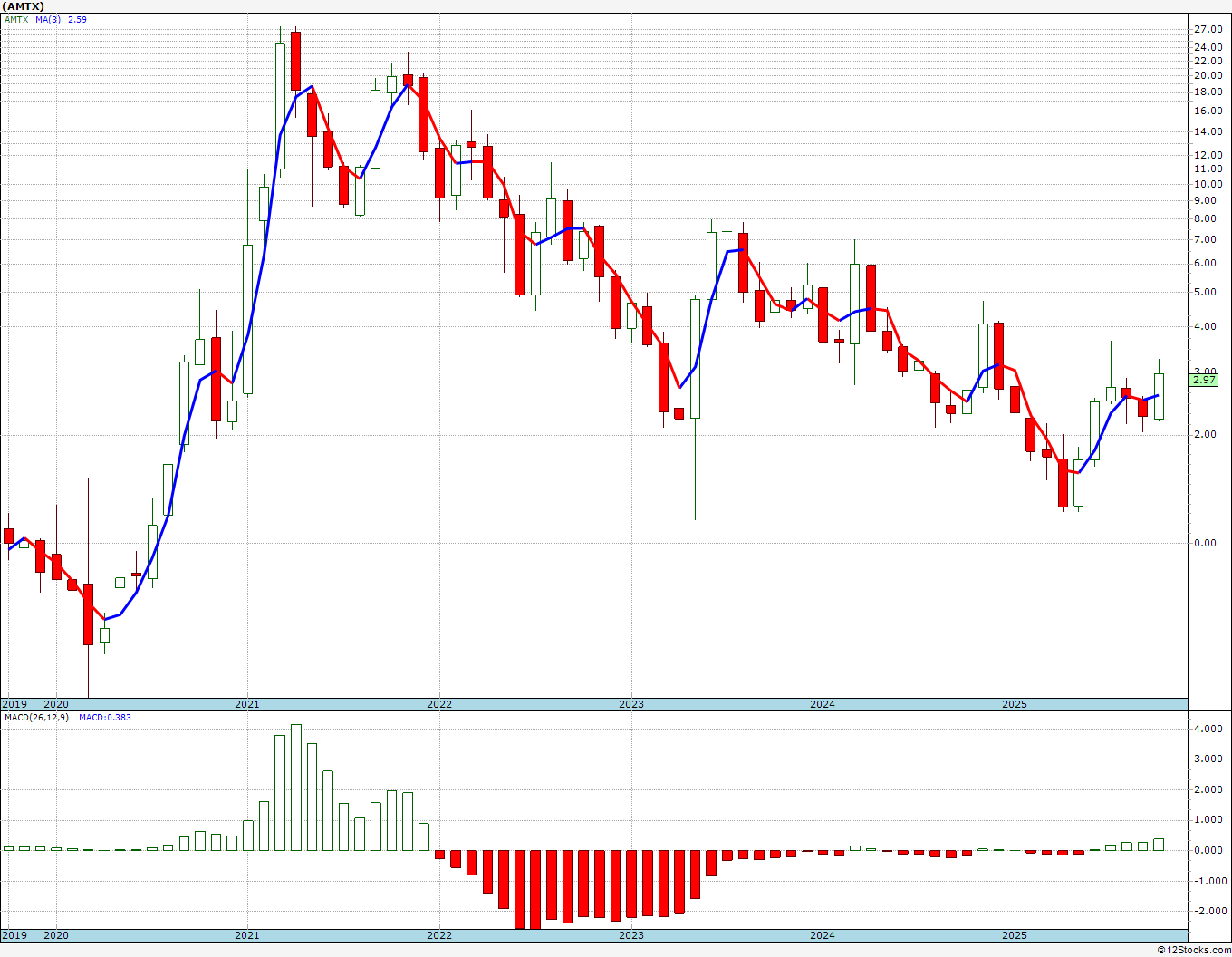
Task: Click 2025 on the MACD panel time axis
Action: 1015,935
